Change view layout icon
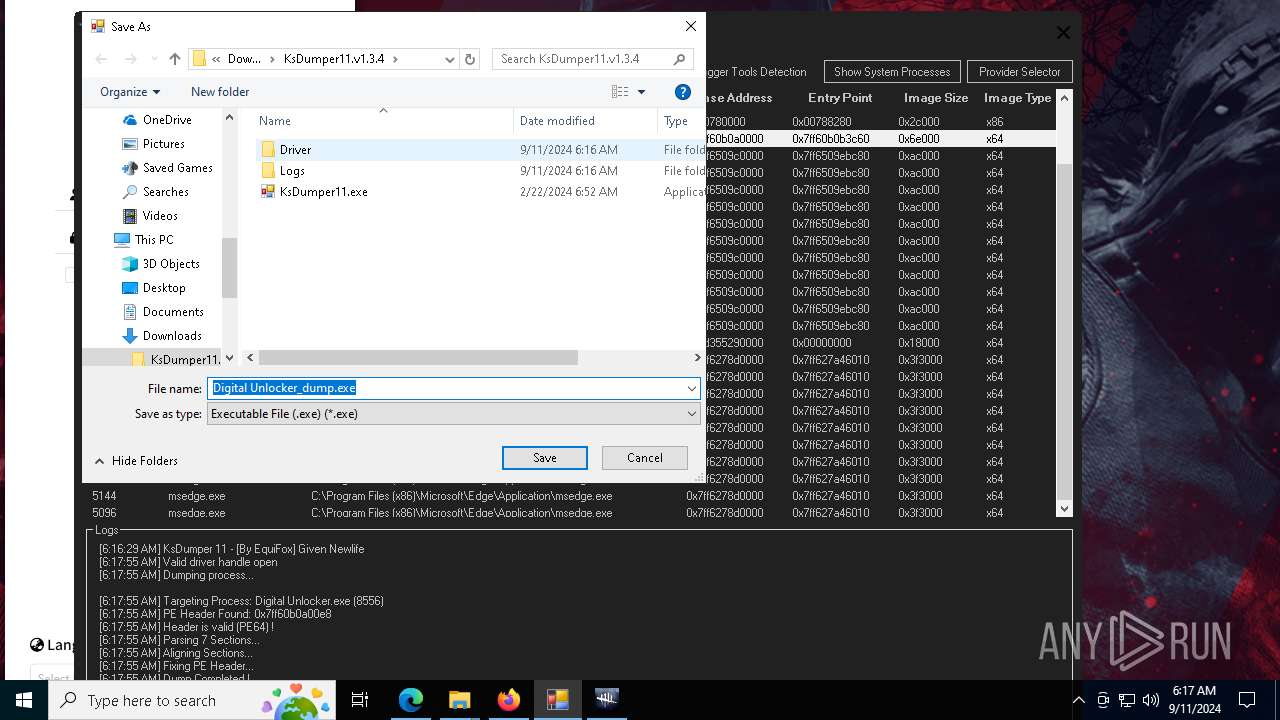1280x720 pixels. [x=620, y=92]
